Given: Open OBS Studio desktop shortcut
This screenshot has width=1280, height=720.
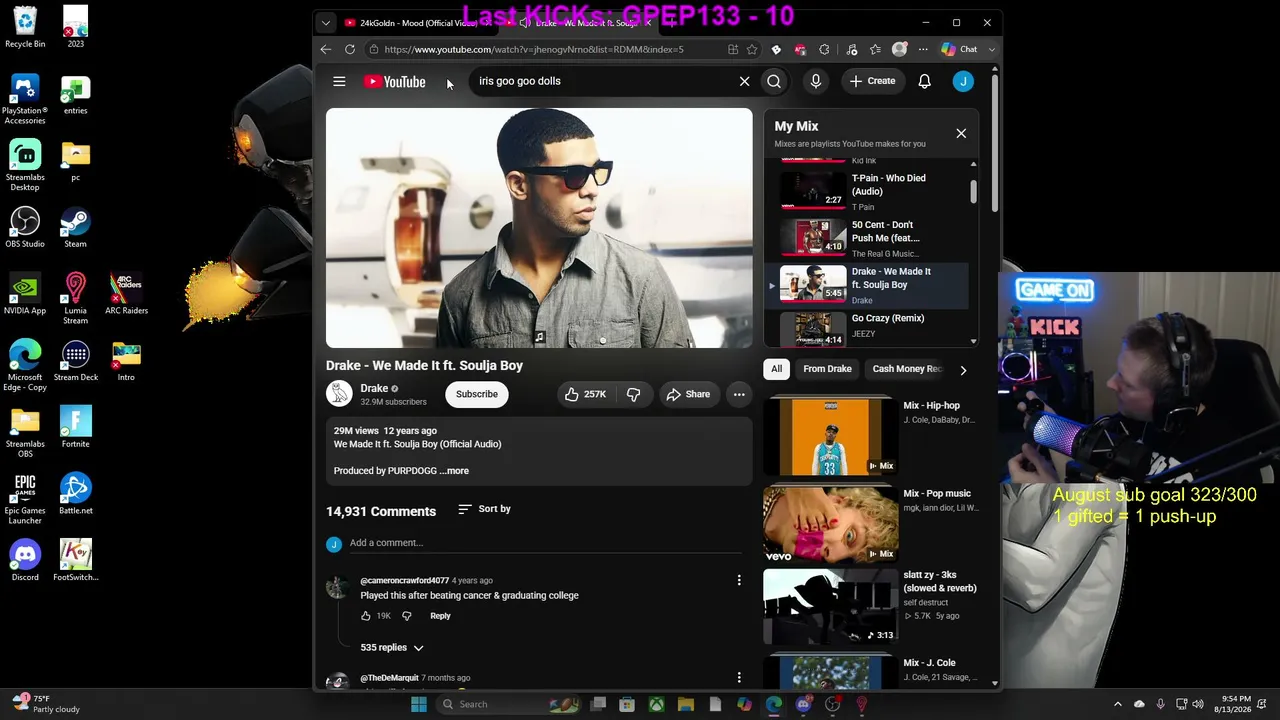Looking at the screenshot, I should coord(25,227).
